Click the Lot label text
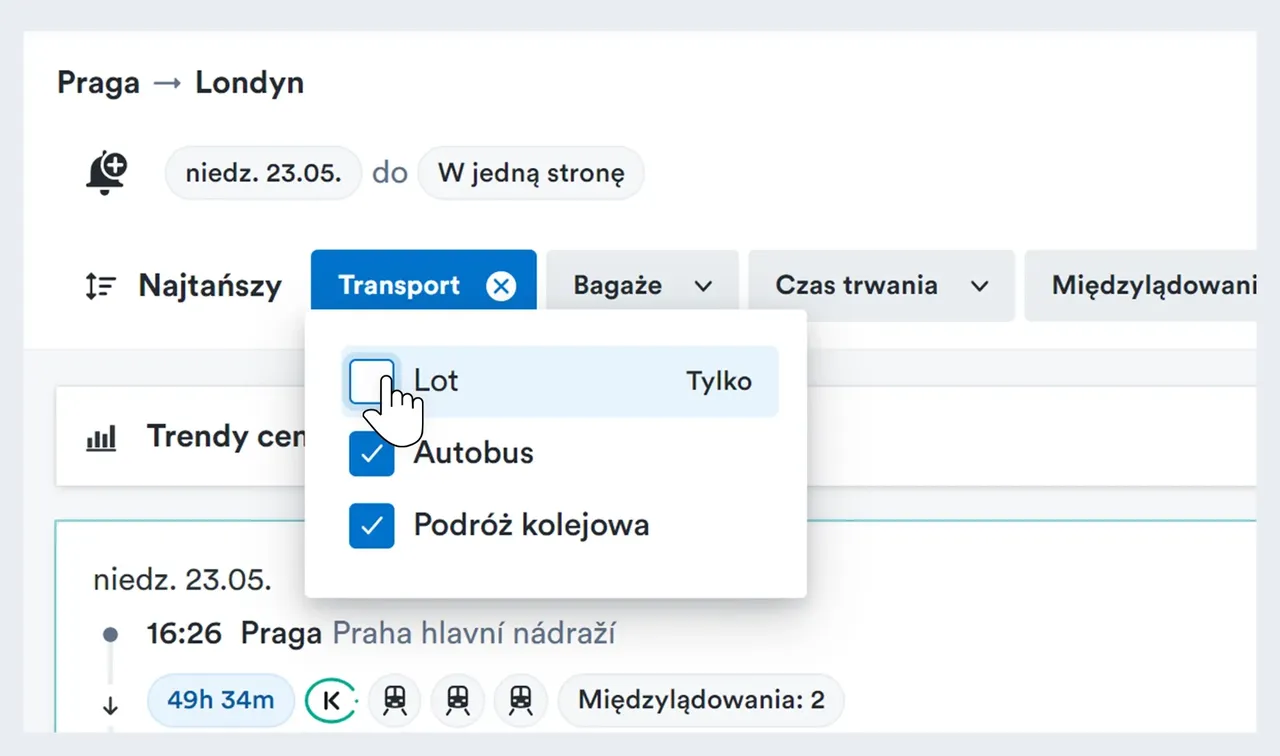This screenshot has width=1280, height=756. pyautogui.click(x=436, y=381)
